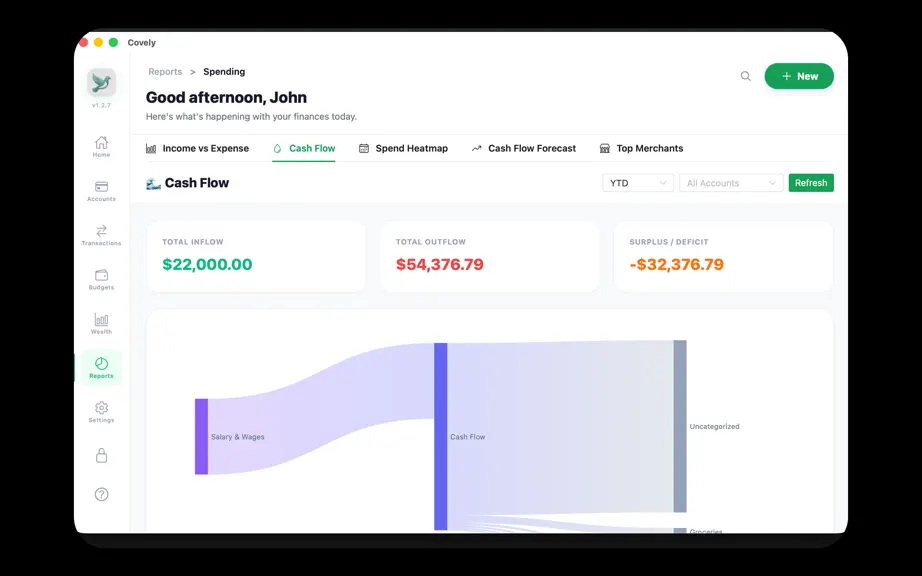Screen dimensions: 922x576
Task: Go to Accounts via card icon
Action: click(x=101, y=191)
